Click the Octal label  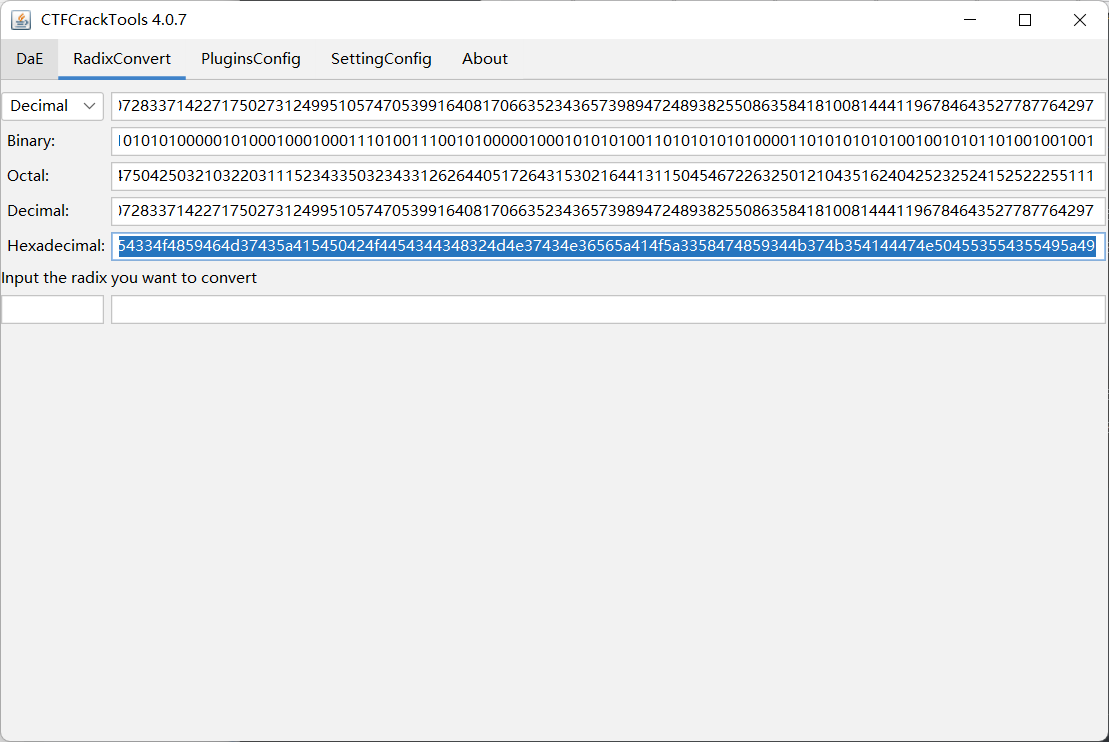tap(33, 176)
